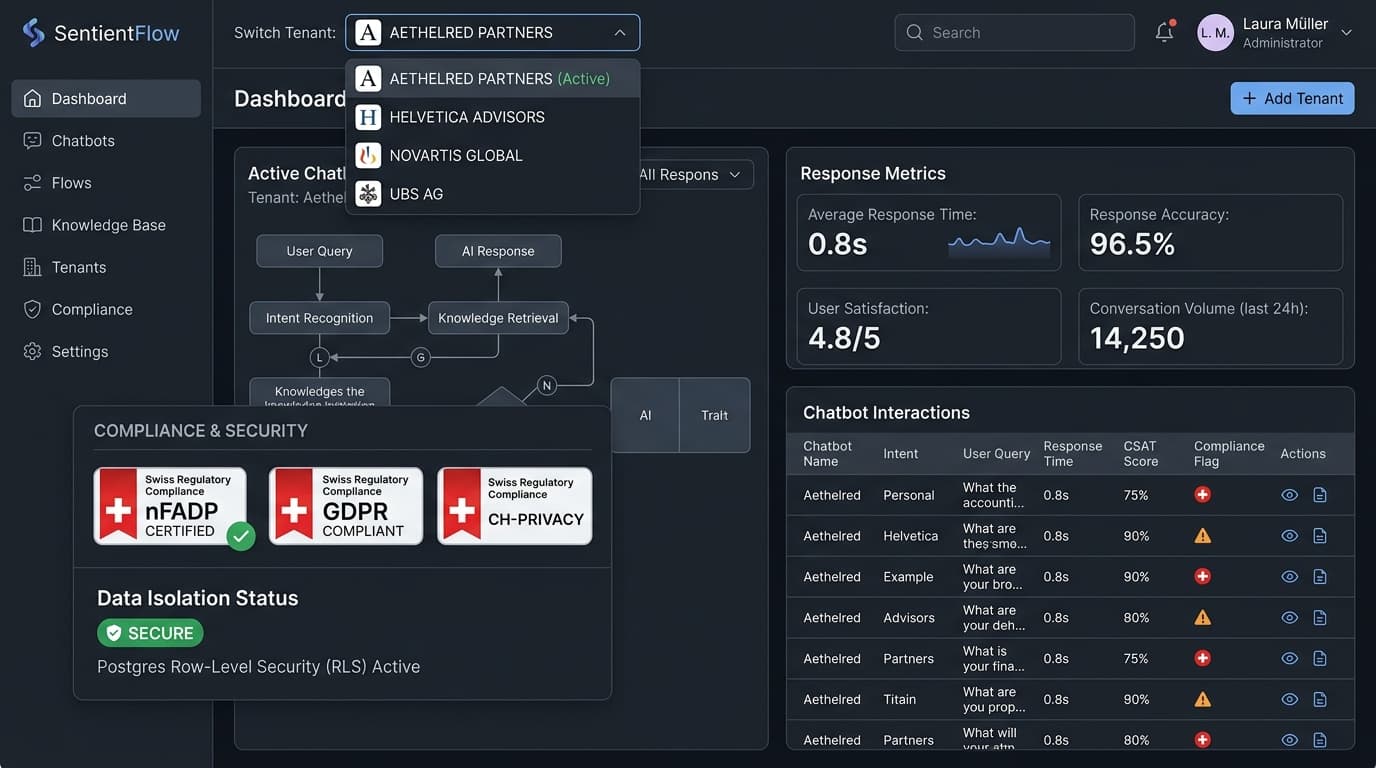Click the green checkmark on nFADP badge

[x=240, y=535]
